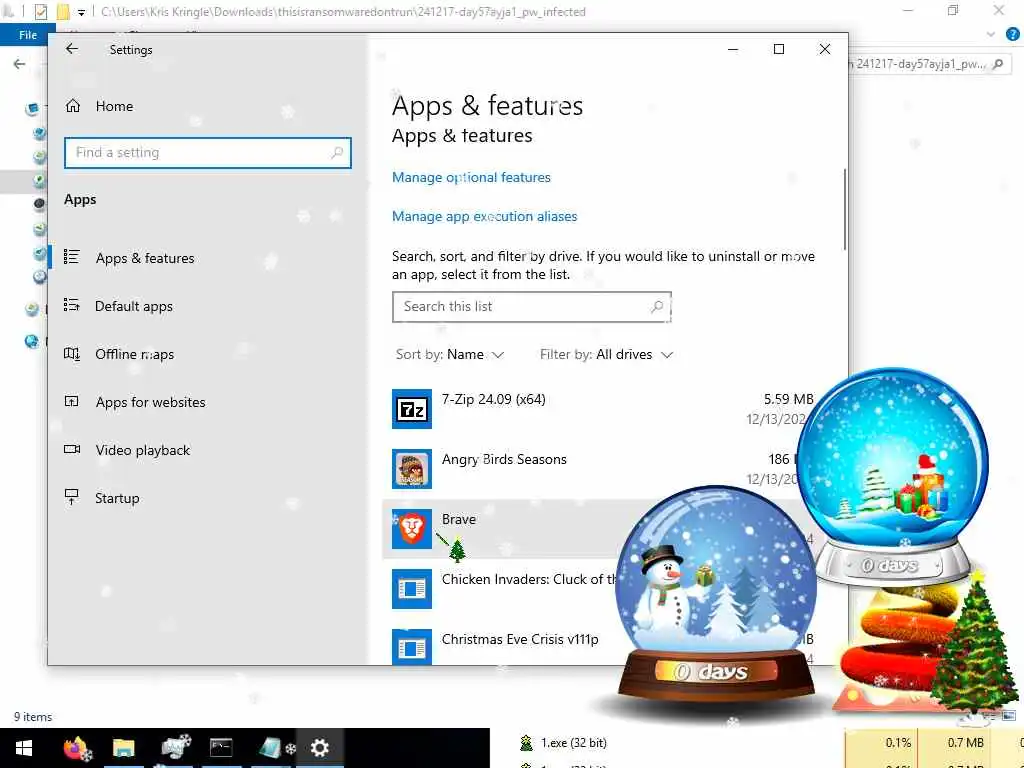Screen dimensions: 1024x768
Task: Focus the Search this list field
Action: tap(532, 306)
